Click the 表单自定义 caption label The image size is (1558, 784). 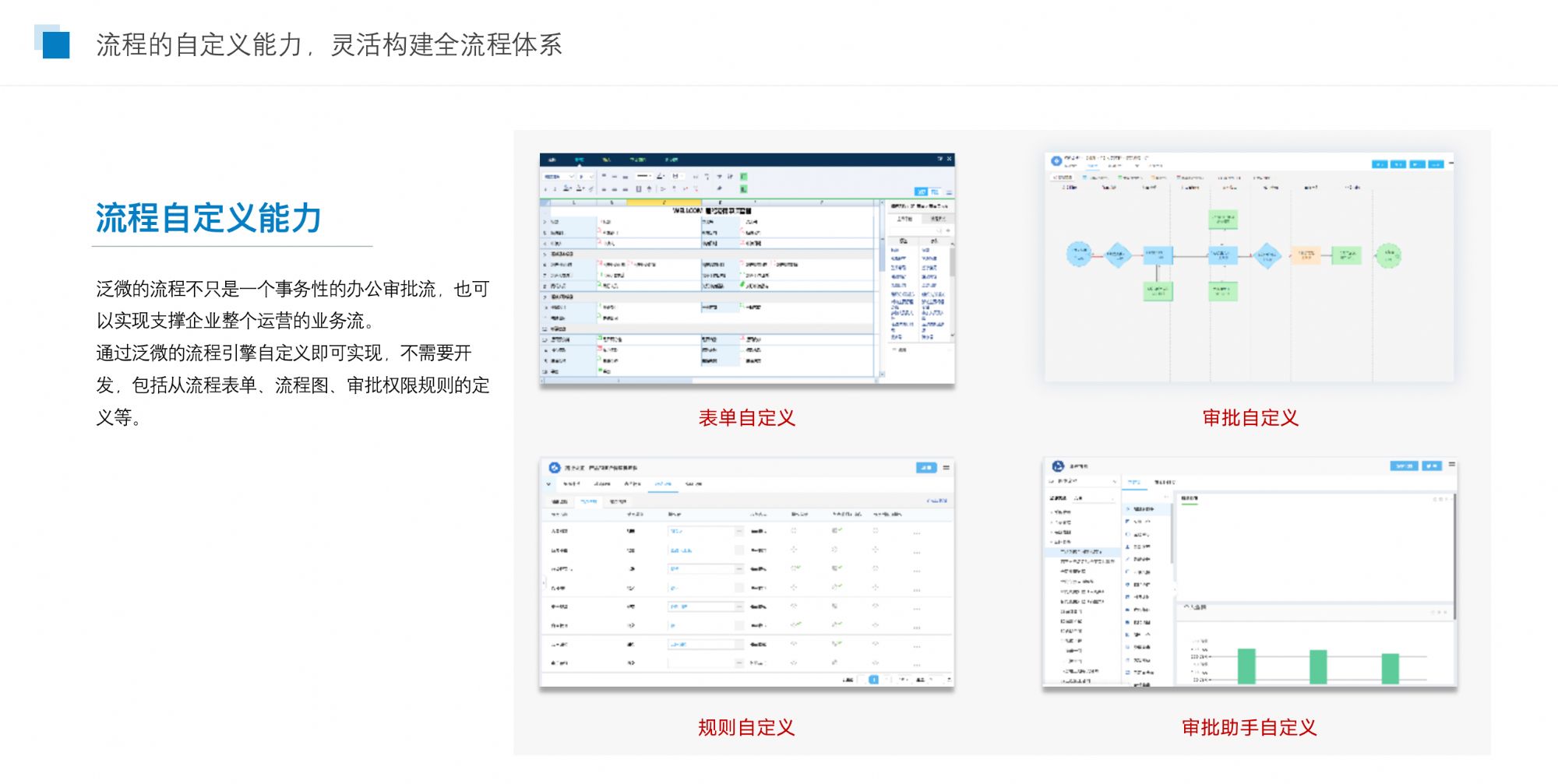pos(746,418)
